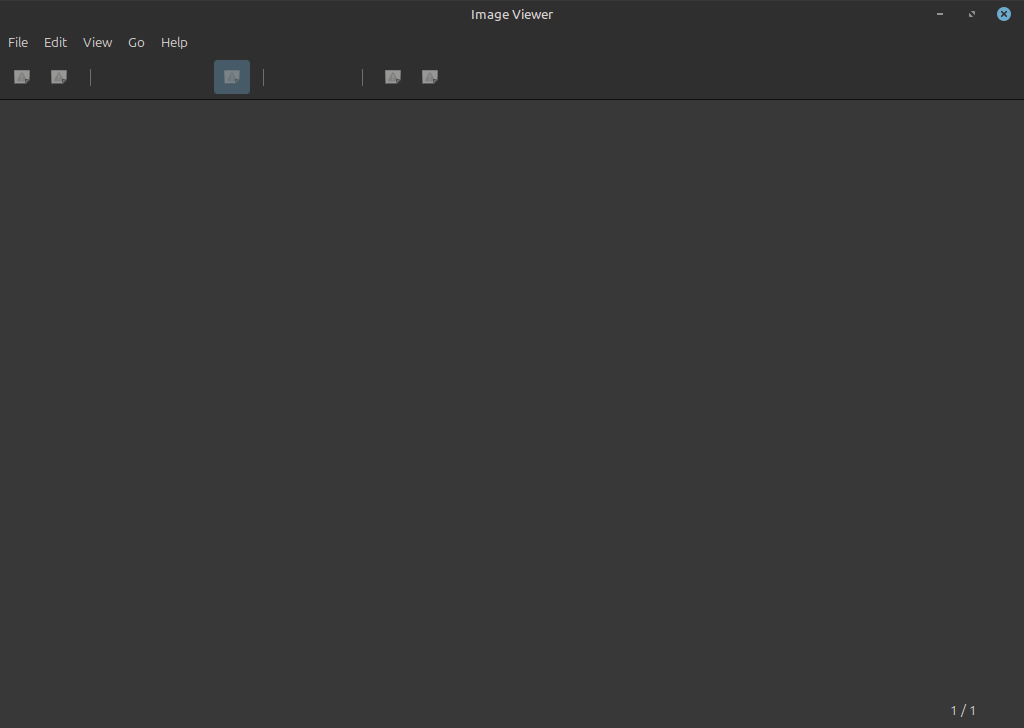Open the Go menu

(136, 42)
